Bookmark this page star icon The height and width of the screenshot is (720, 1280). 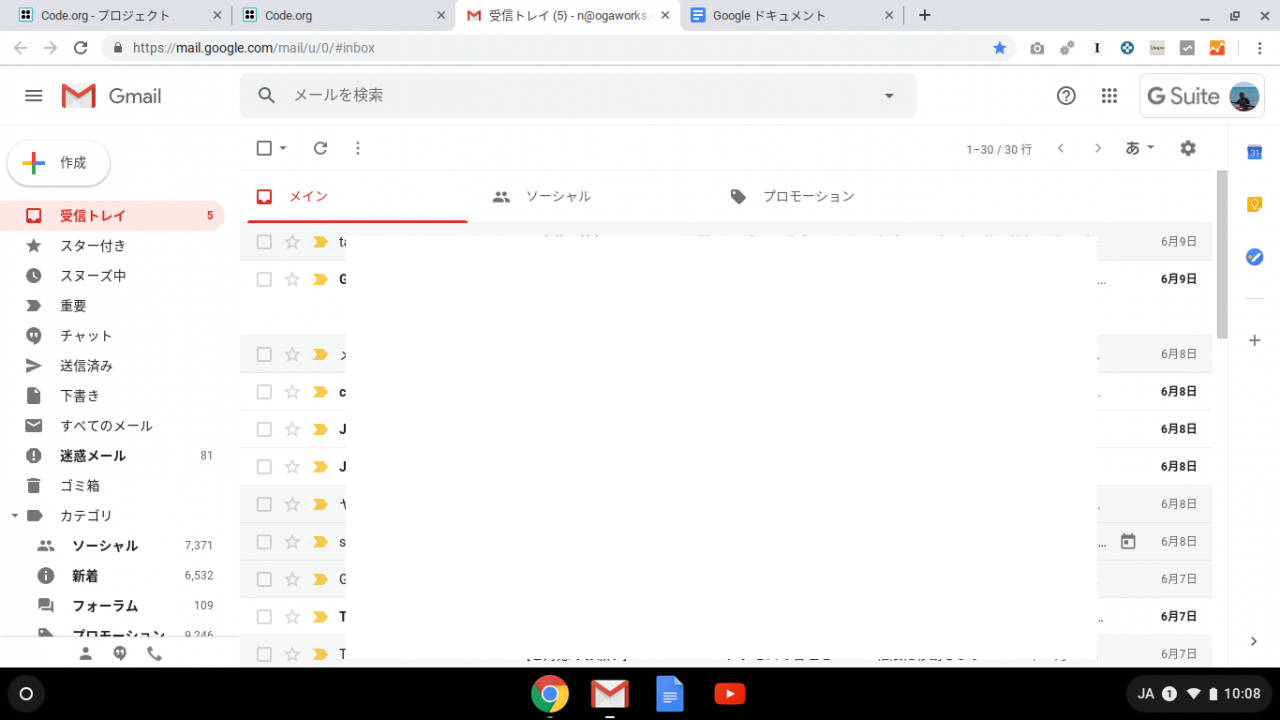[x=999, y=48]
